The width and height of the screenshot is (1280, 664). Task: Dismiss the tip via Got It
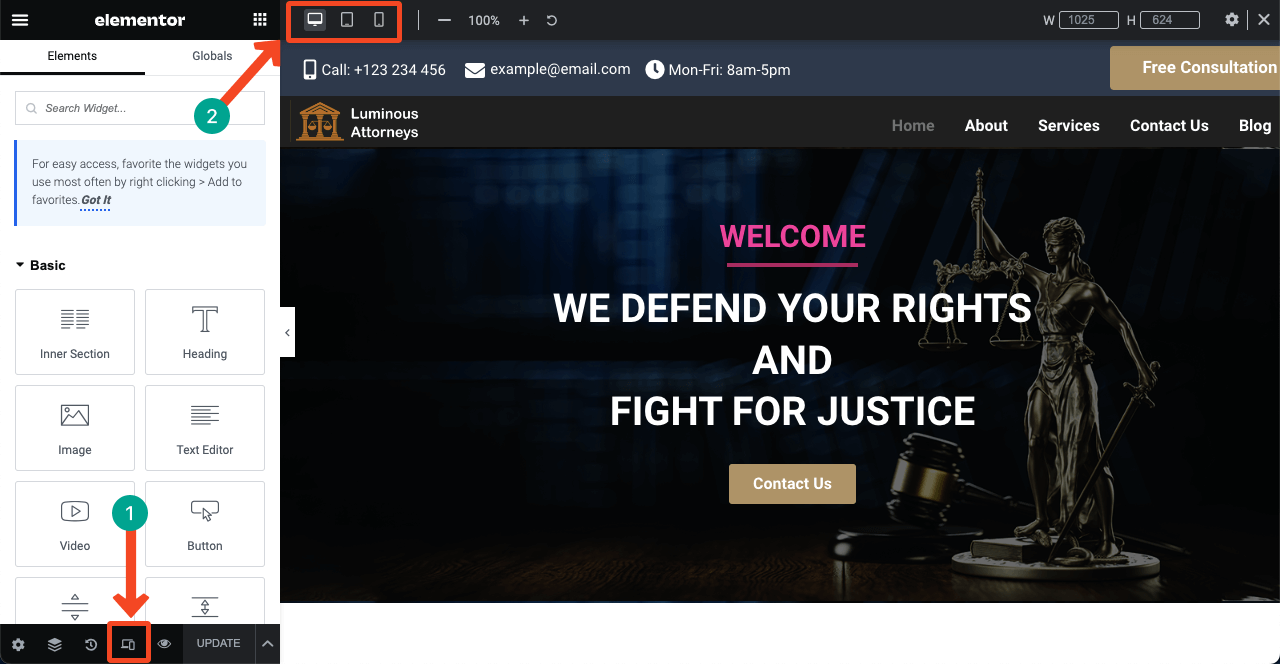96,200
